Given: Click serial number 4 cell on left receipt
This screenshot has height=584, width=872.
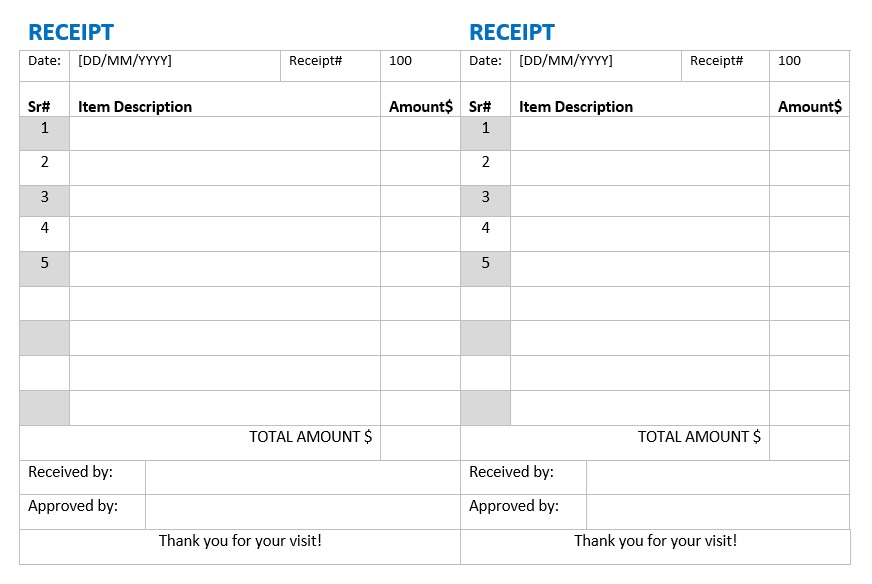Looking at the screenshot, I should coord(45,228).
